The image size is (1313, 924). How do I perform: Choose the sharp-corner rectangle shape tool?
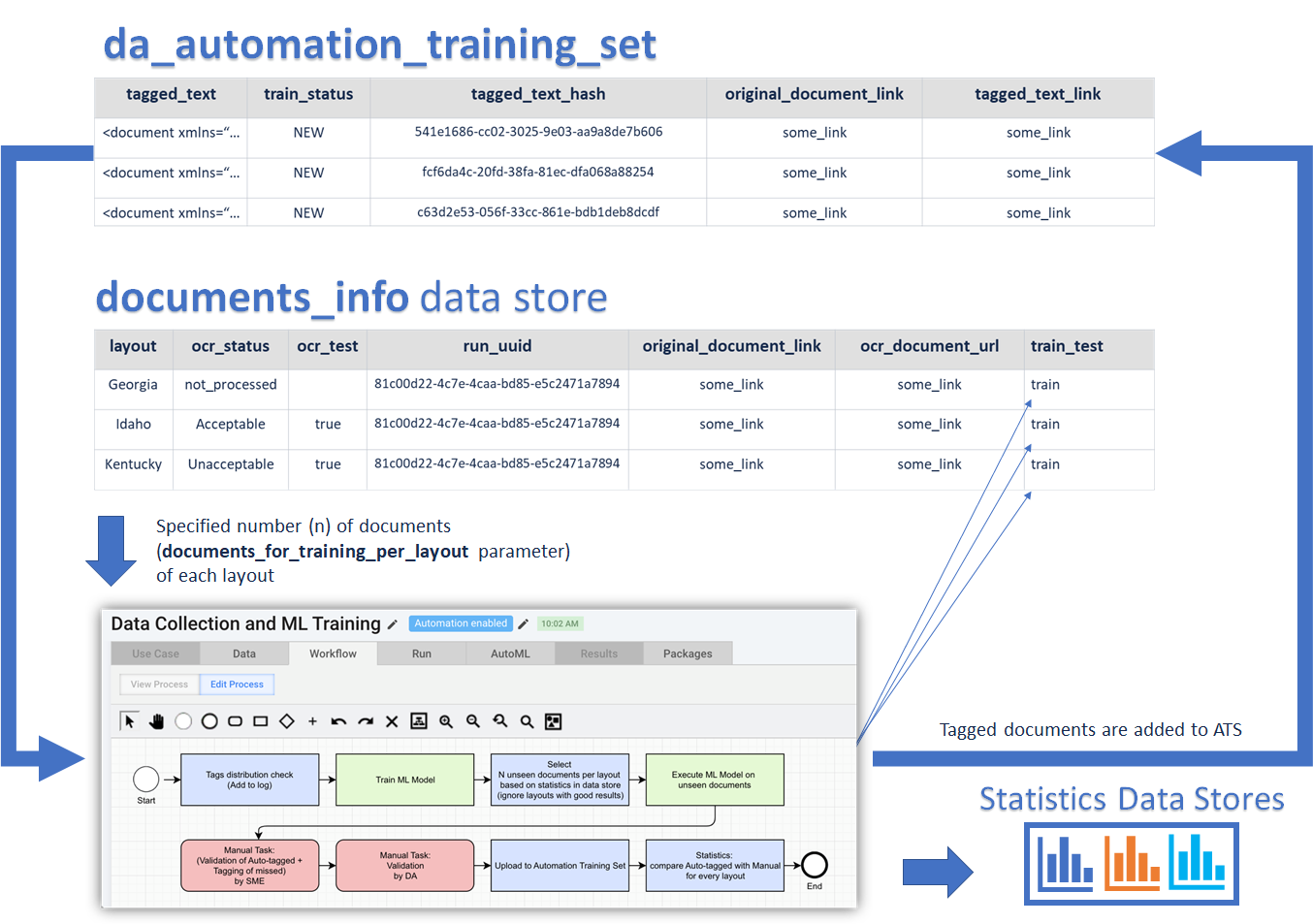261,721
